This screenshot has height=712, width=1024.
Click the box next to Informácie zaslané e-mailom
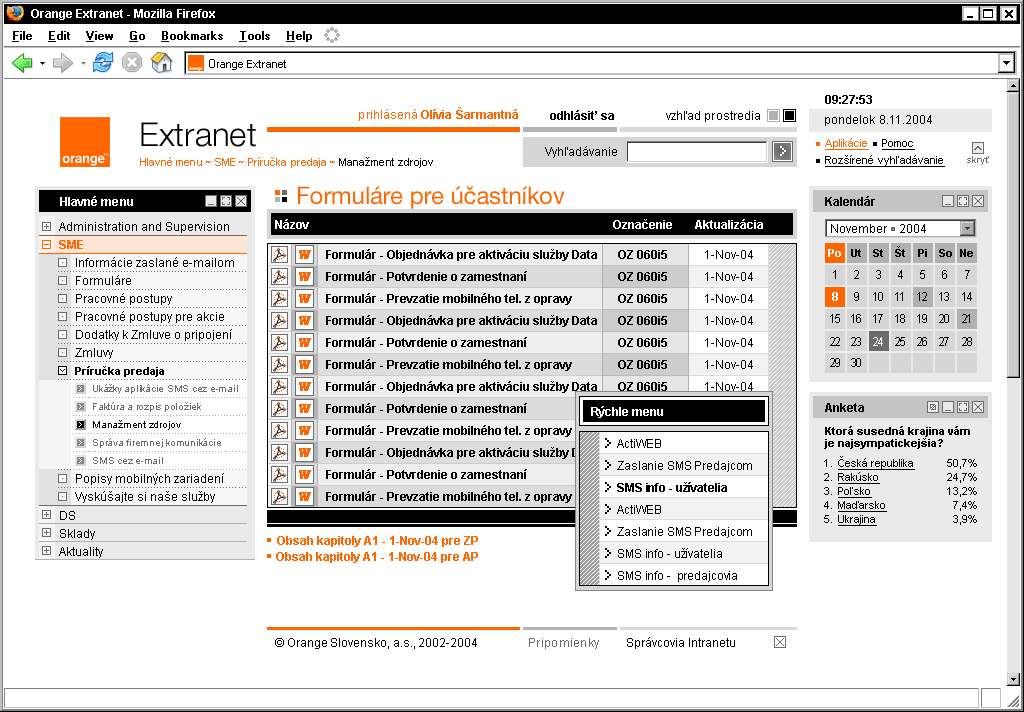(x=63, y=263)
